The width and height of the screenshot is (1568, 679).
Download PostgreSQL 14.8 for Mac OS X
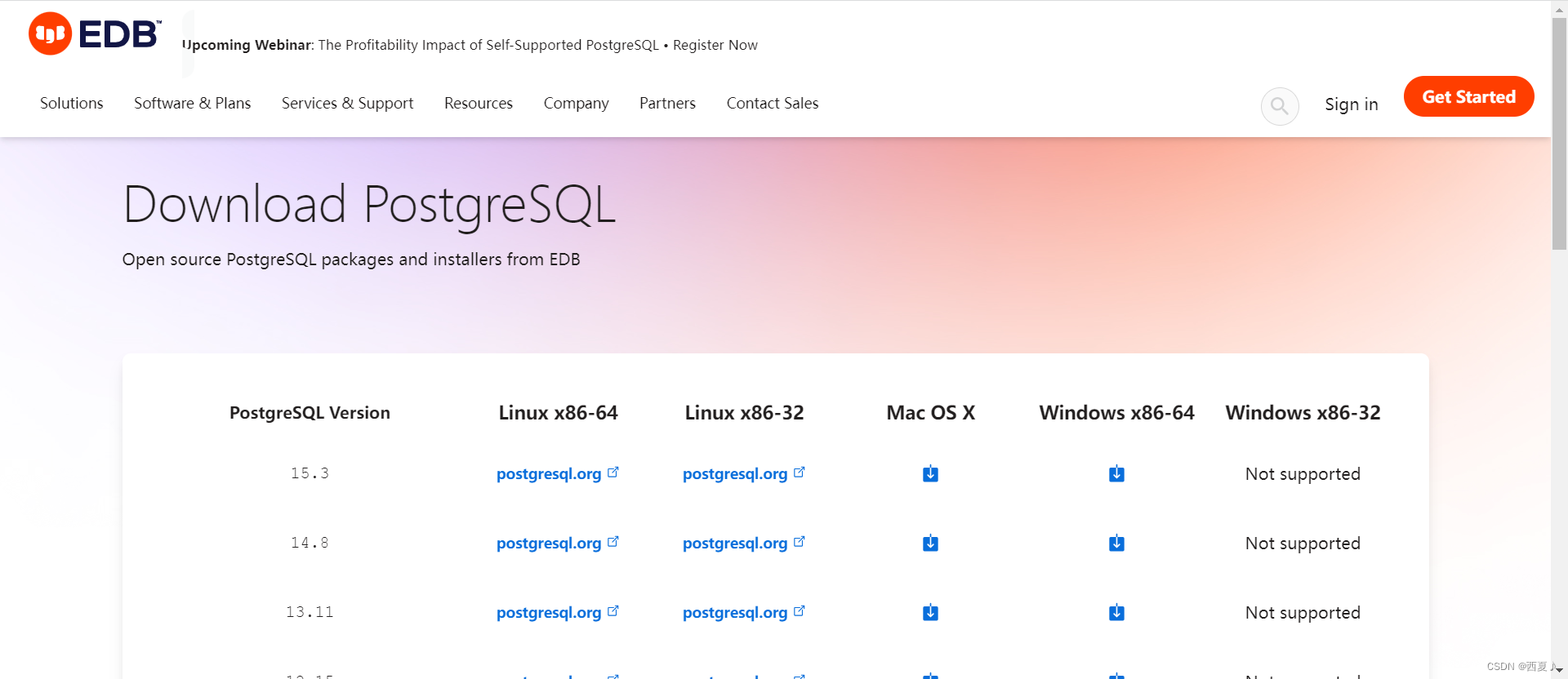coord(930,544)
